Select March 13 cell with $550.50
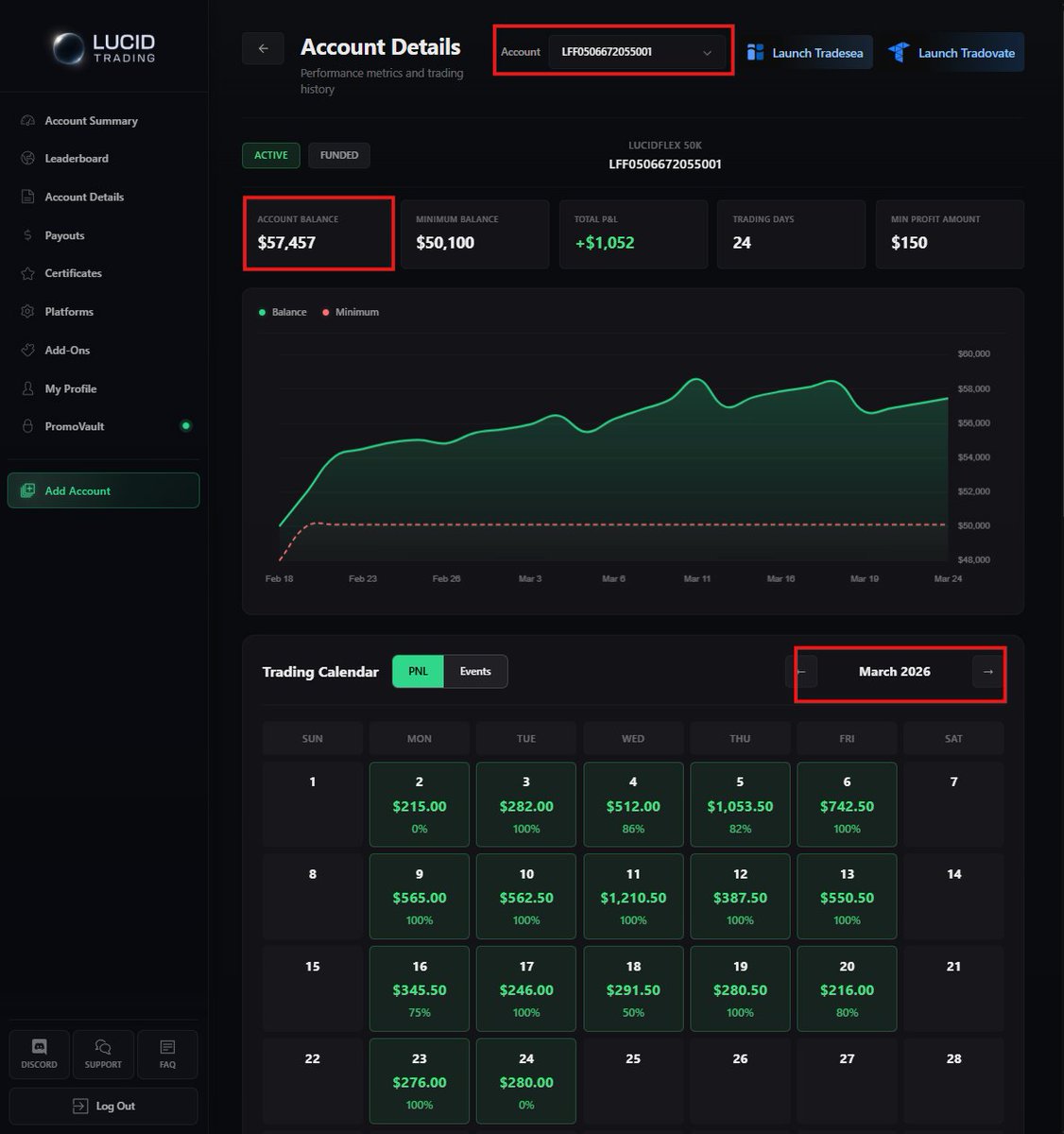Screen dimensions: 1064x1134 point(847,897)
